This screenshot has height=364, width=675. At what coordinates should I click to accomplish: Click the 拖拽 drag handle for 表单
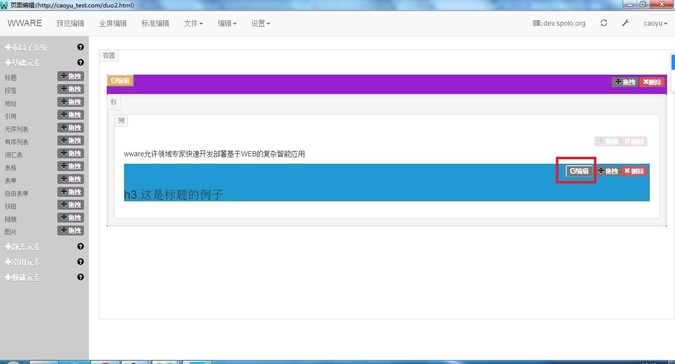pyautogui.click(x=71, y=179)
